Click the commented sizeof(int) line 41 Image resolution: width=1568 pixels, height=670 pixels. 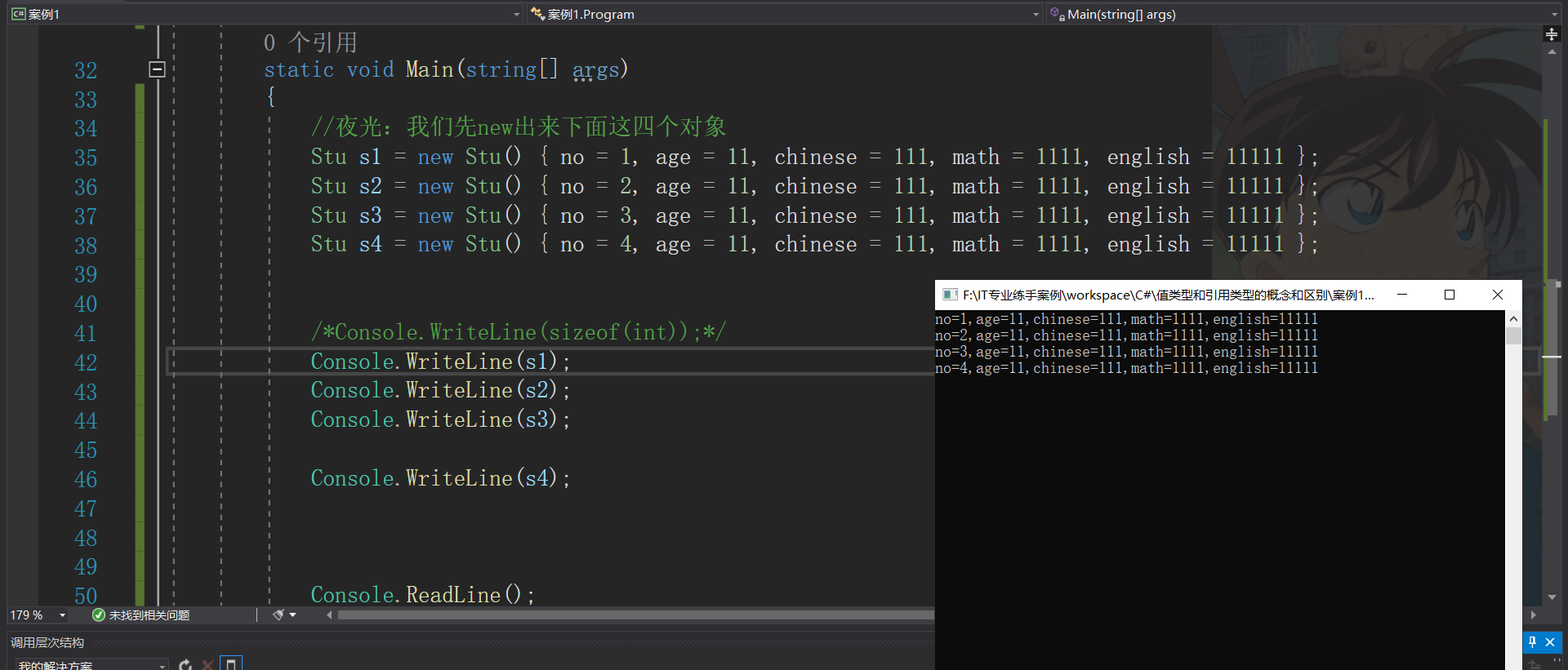click(519, 332)
